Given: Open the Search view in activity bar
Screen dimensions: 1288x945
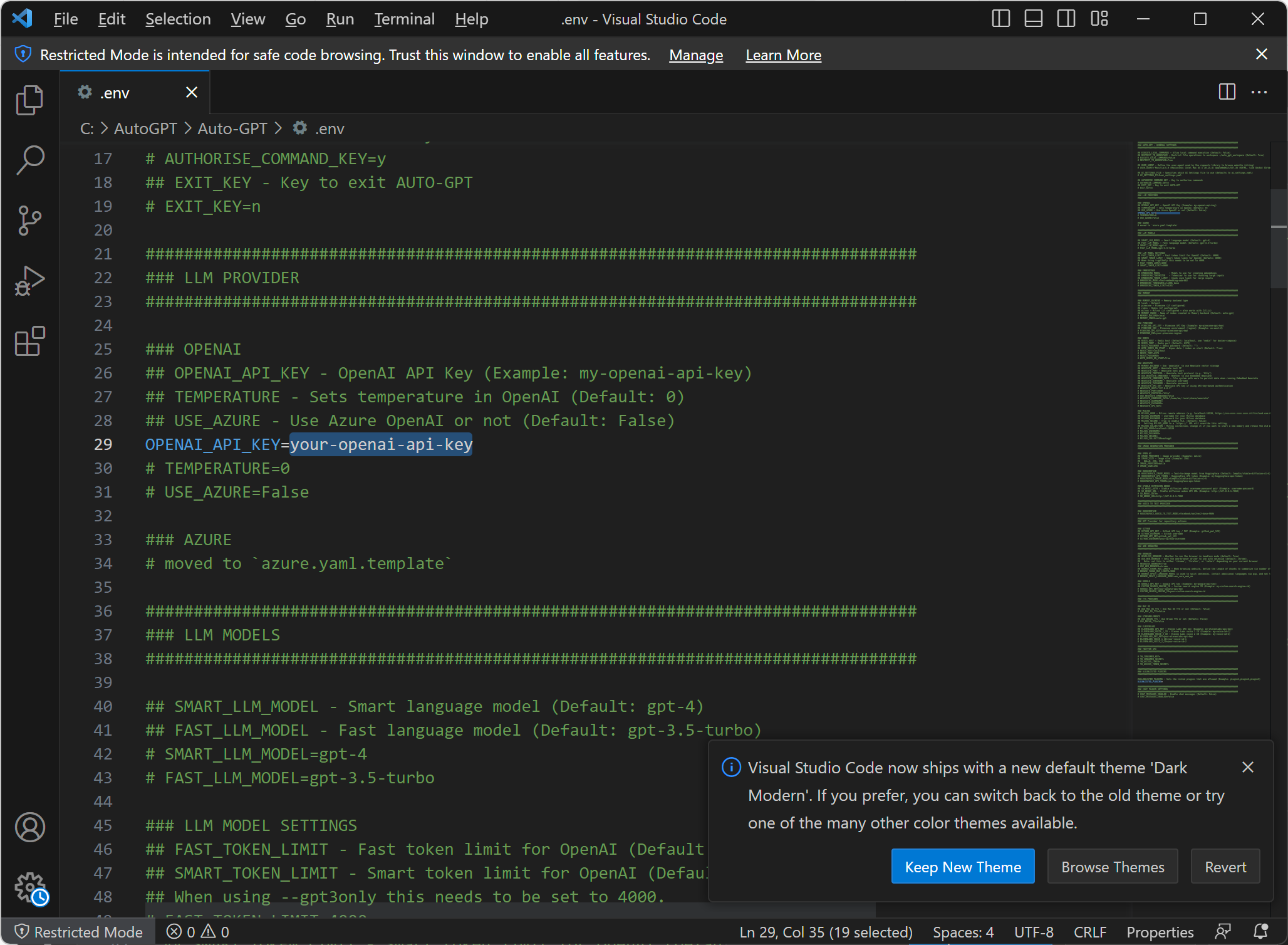Looking at the screenshot, I should pyautogui.click(x=29, y=160).
